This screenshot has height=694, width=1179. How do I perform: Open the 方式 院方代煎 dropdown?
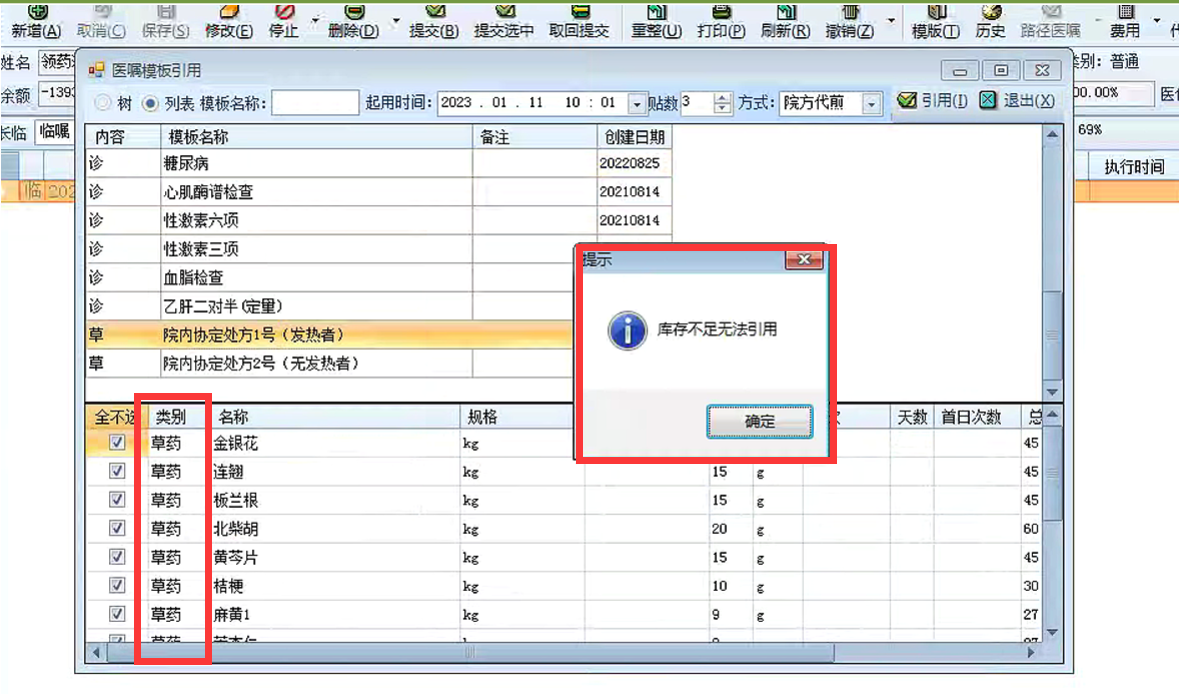click(871, 103)
